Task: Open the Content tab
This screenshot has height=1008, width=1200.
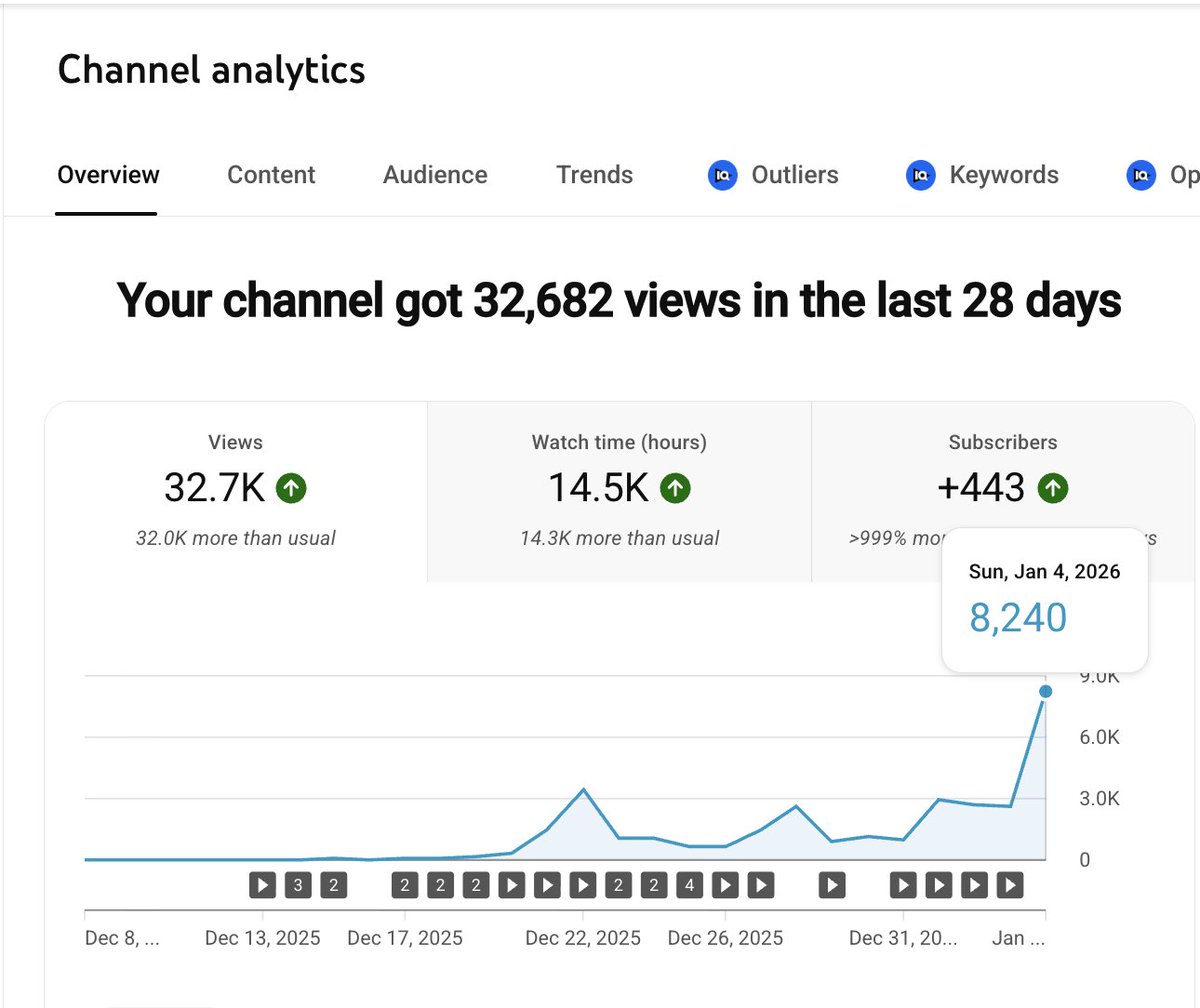Action: (x=271, y=175)
